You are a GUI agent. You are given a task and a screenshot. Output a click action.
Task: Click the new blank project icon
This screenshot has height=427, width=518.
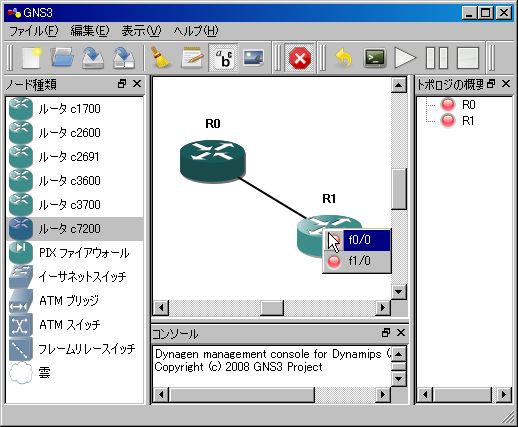coord(31,58)
